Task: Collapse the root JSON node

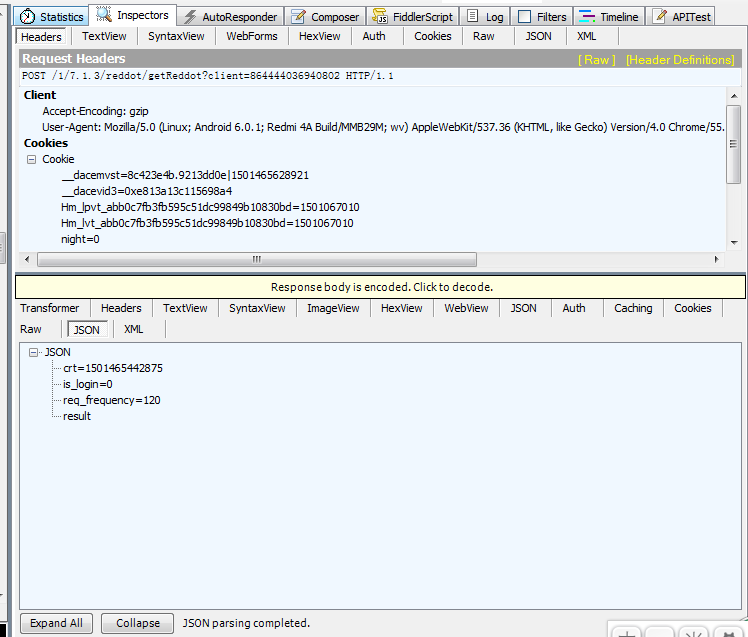Action: pyautogui.click(x=33, y=353)
